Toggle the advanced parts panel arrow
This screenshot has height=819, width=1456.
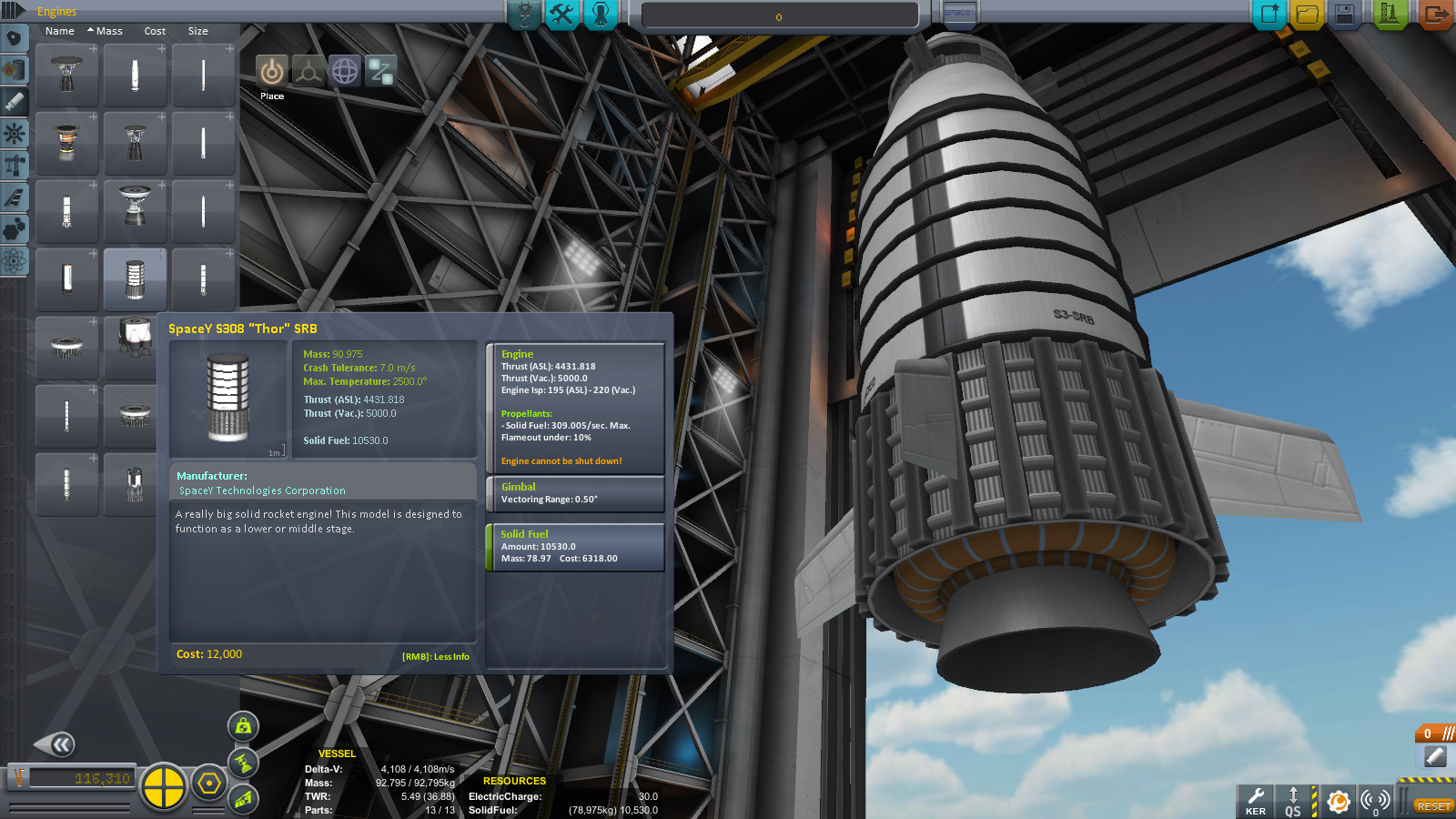(13, 12)
